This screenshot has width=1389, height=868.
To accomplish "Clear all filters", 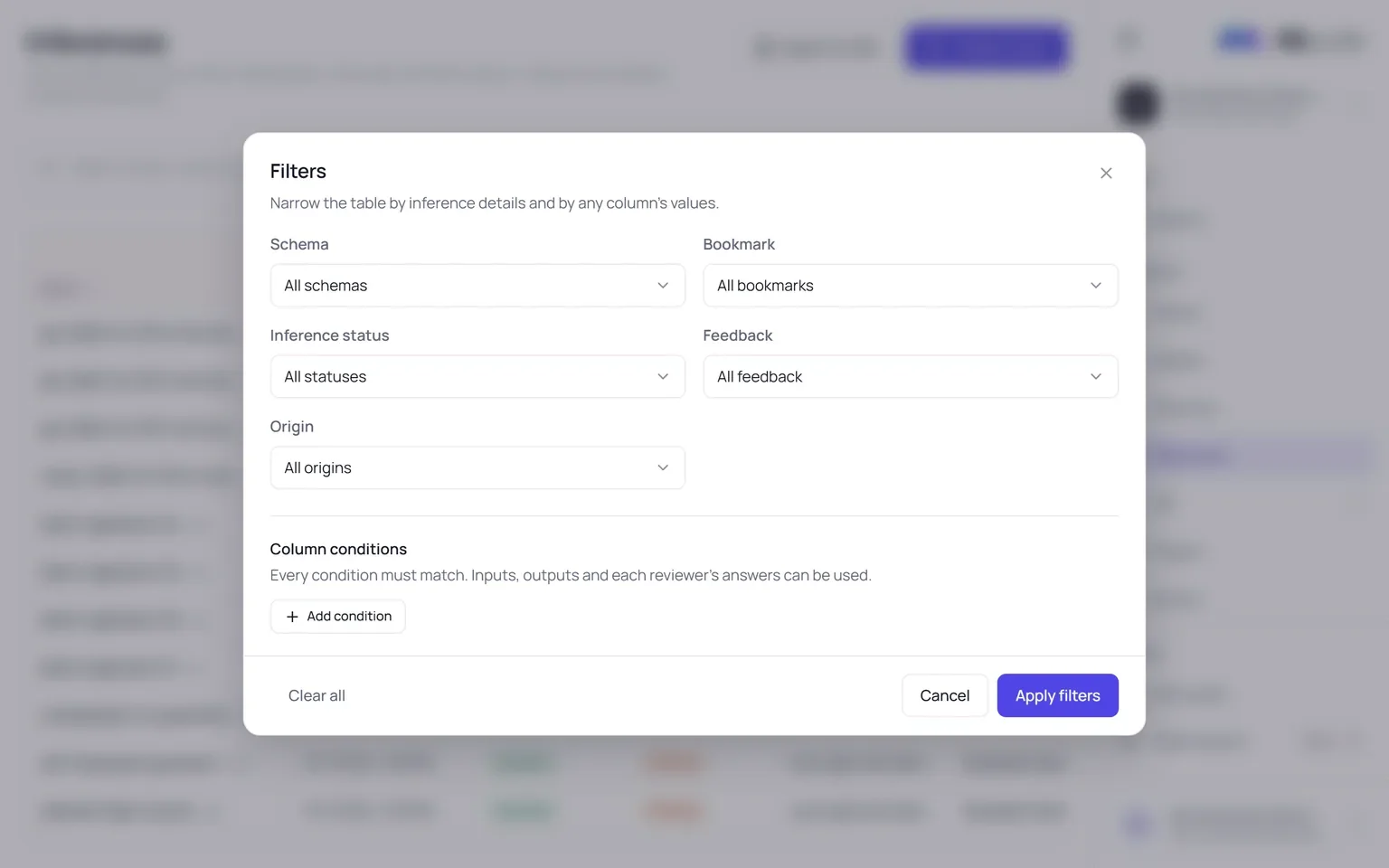I will tap(317, 695).
